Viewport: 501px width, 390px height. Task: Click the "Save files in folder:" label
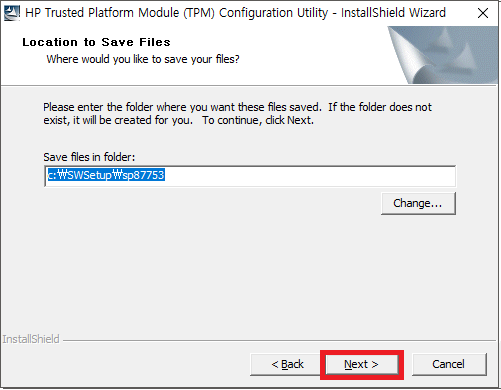point(89,157)
